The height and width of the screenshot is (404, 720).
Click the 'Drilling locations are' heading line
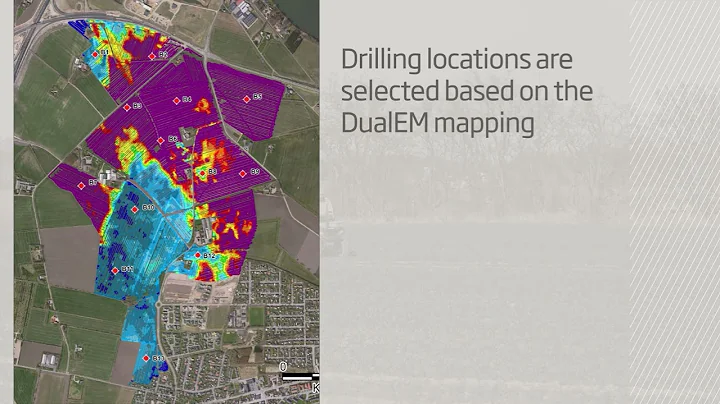457,60
